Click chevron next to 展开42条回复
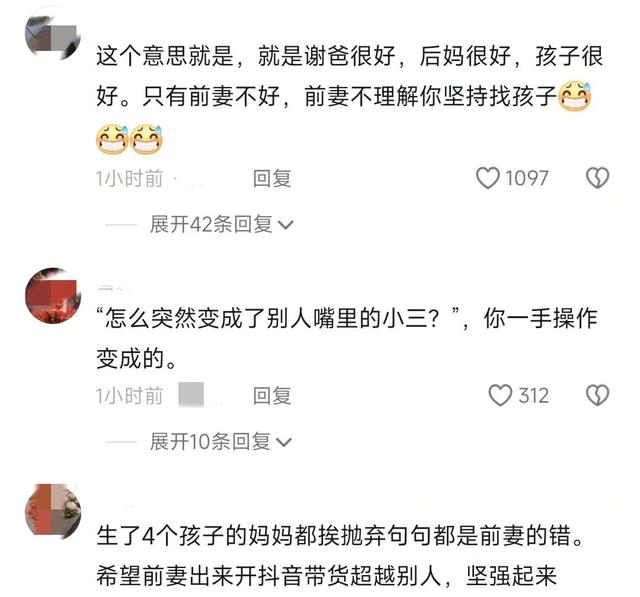 (285, 225)
